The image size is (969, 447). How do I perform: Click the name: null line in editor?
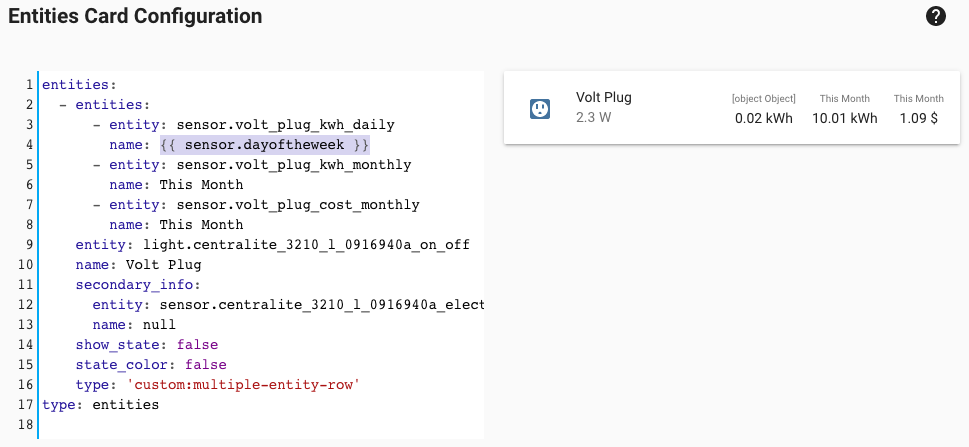point(133,325)
